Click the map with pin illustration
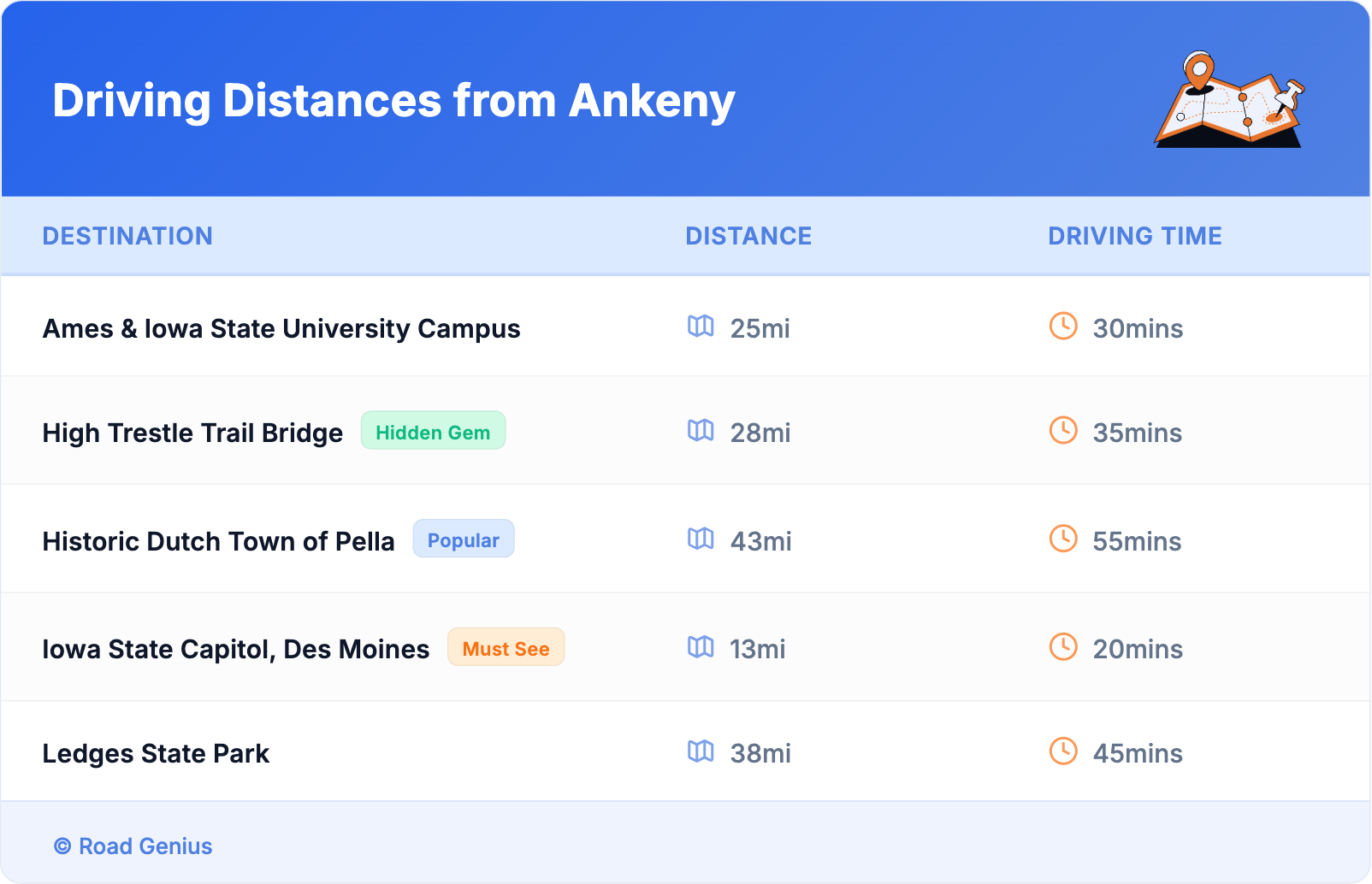The height and width of the screenshot is (884, 1372). point(1230,101)
